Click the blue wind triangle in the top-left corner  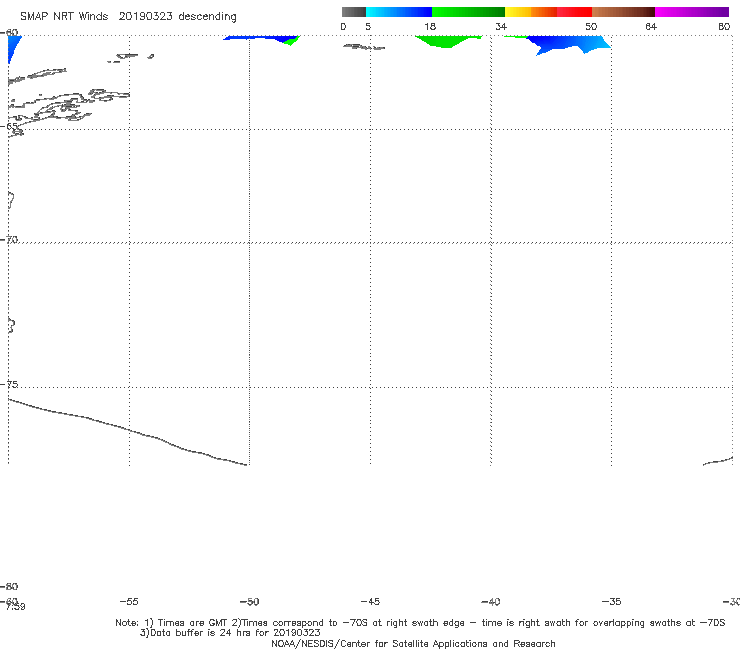13,45
